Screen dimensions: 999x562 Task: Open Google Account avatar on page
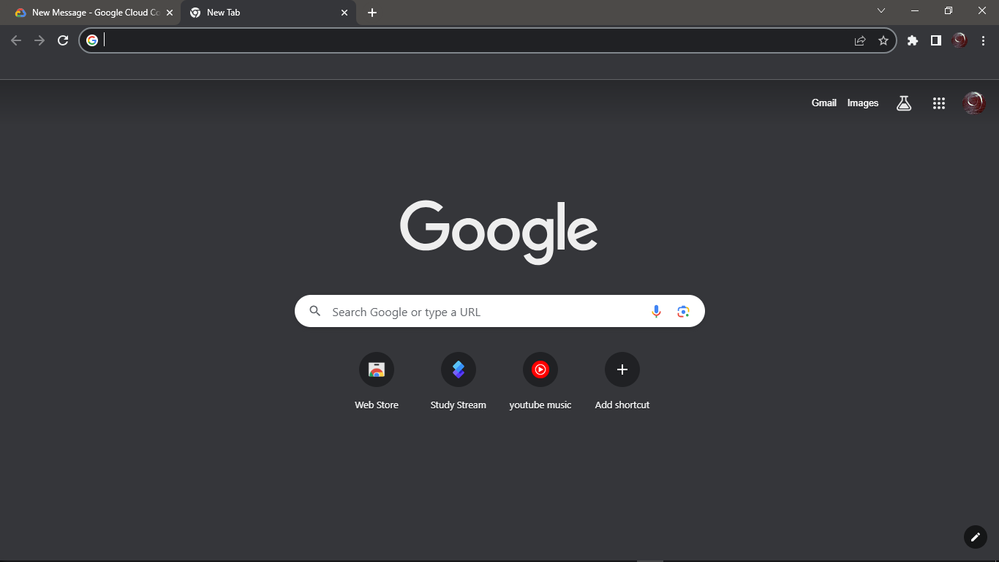point(974,103)
